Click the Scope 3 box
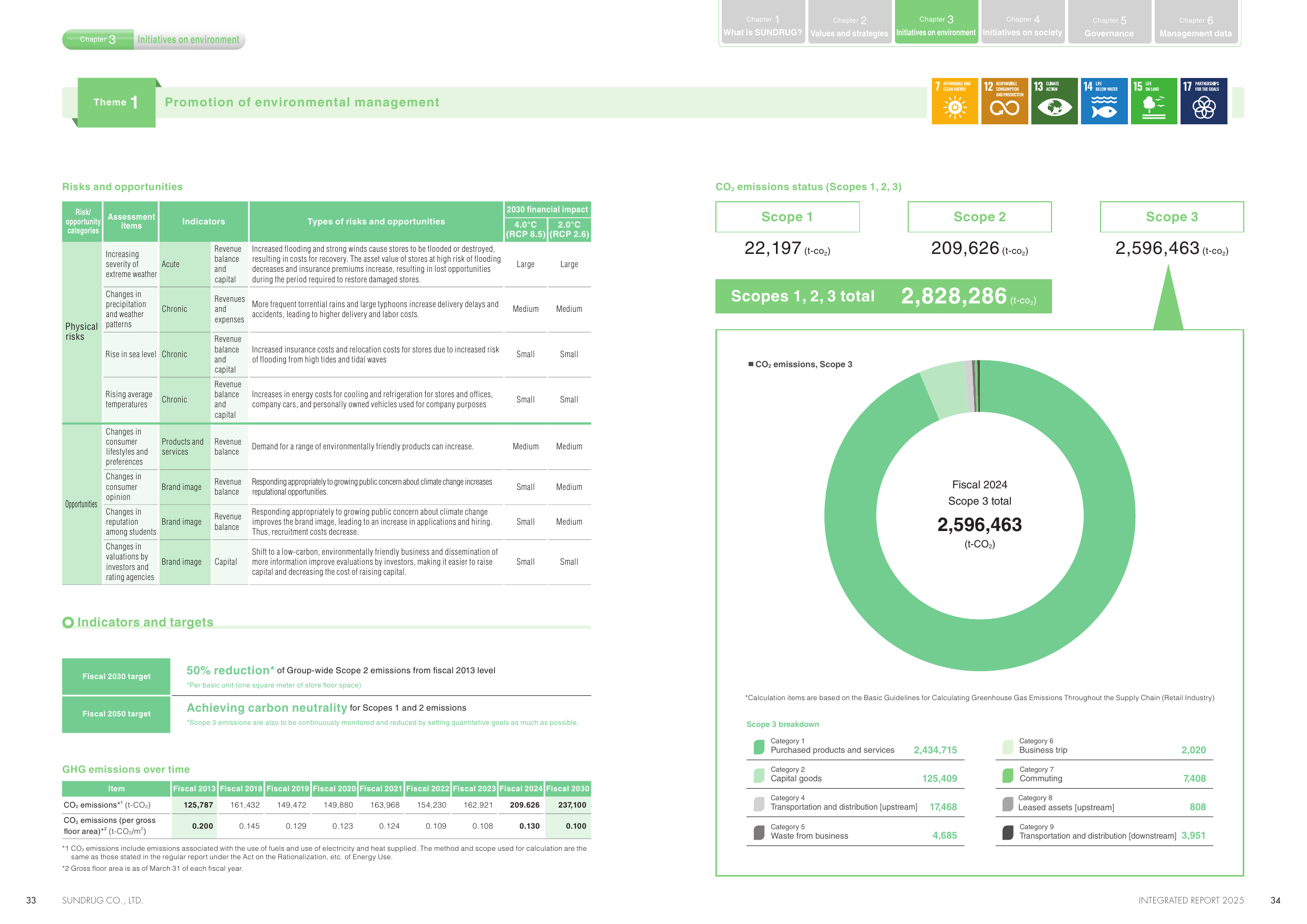Image resolution: width=1307 pixels, height=924 pixels. tap(1172, 217)
